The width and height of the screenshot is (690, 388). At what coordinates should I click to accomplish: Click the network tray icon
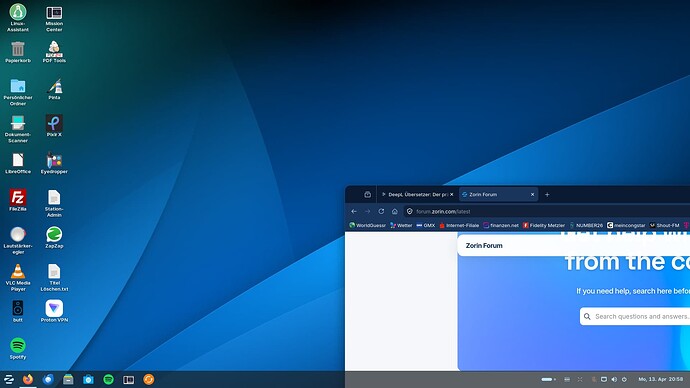pos(604,379)
